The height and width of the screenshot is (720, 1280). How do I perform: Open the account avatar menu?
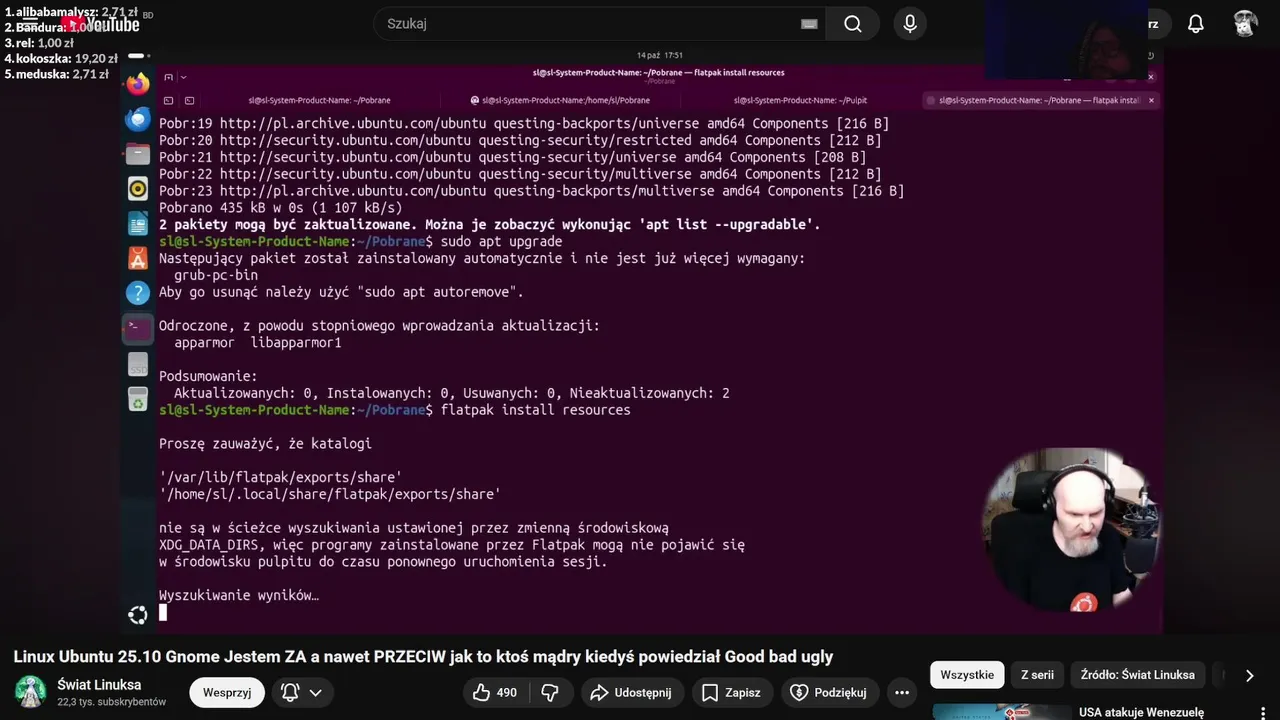coord(1245,24)
